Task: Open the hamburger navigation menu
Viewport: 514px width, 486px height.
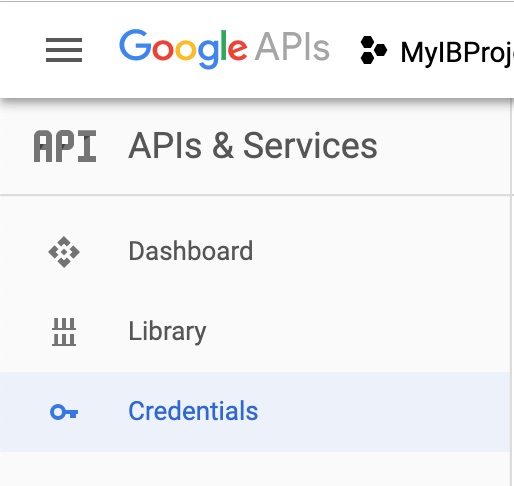Action: tap(64, 50)
